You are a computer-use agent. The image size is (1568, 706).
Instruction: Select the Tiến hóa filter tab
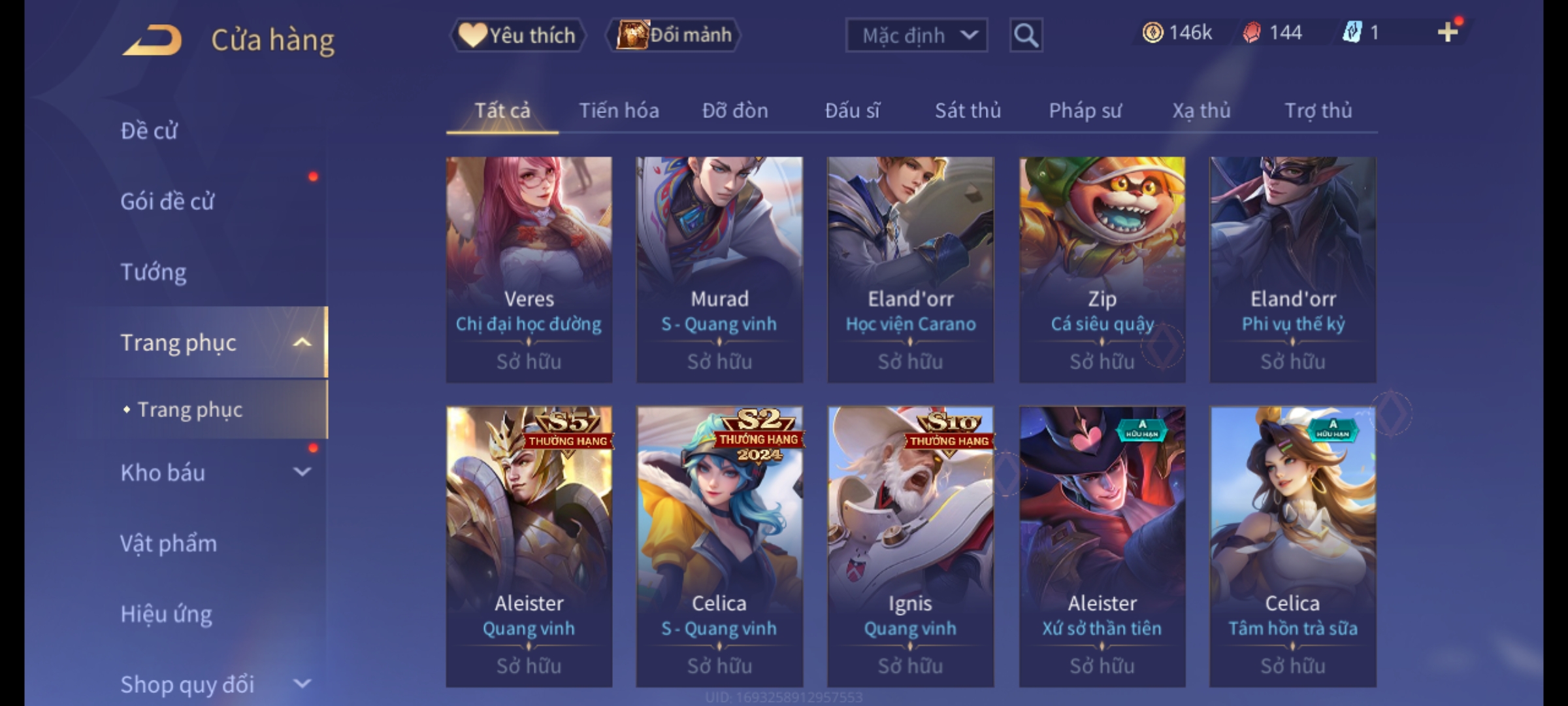619,110
